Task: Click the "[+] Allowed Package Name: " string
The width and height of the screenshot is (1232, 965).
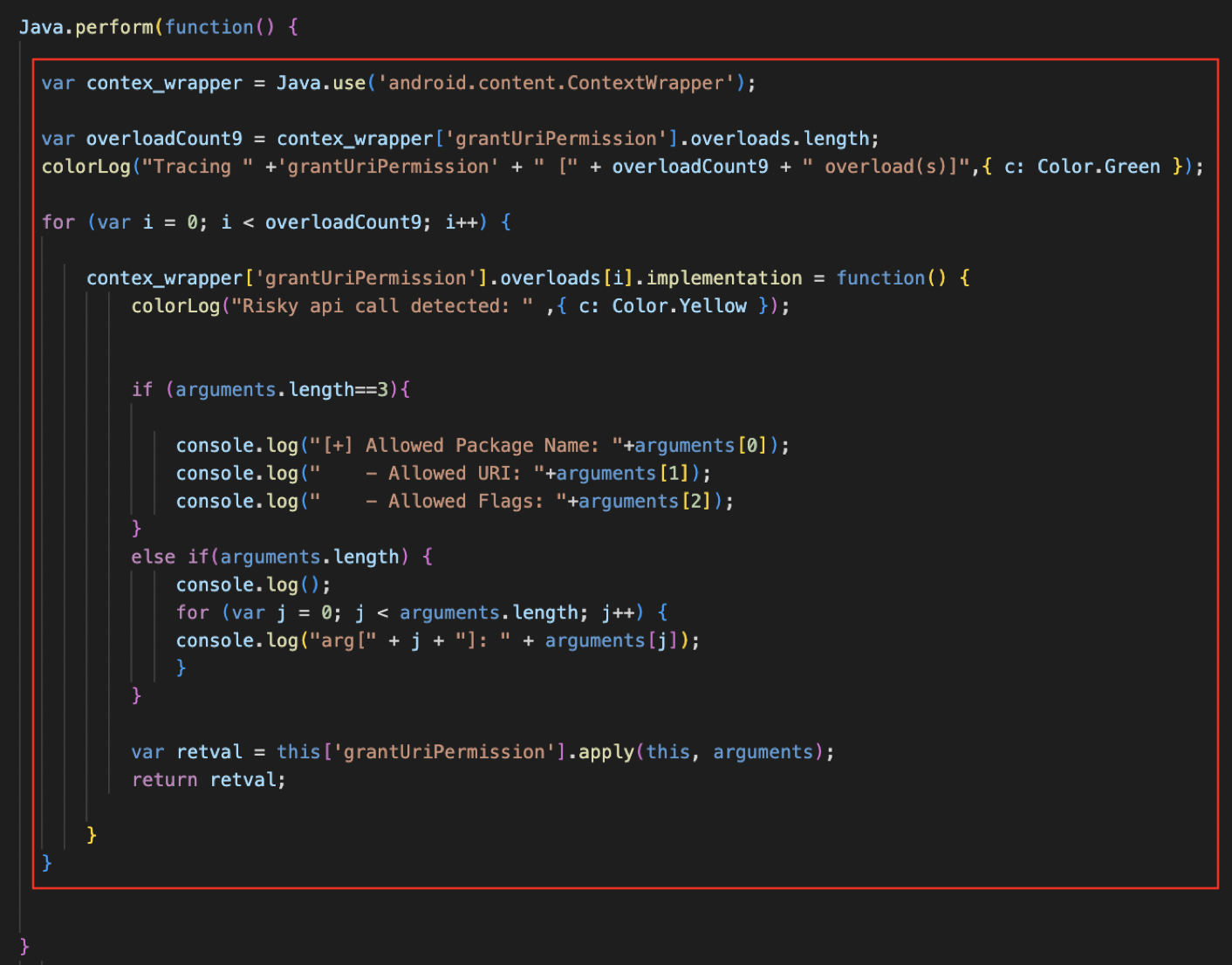Action: [x=466, y=446]
